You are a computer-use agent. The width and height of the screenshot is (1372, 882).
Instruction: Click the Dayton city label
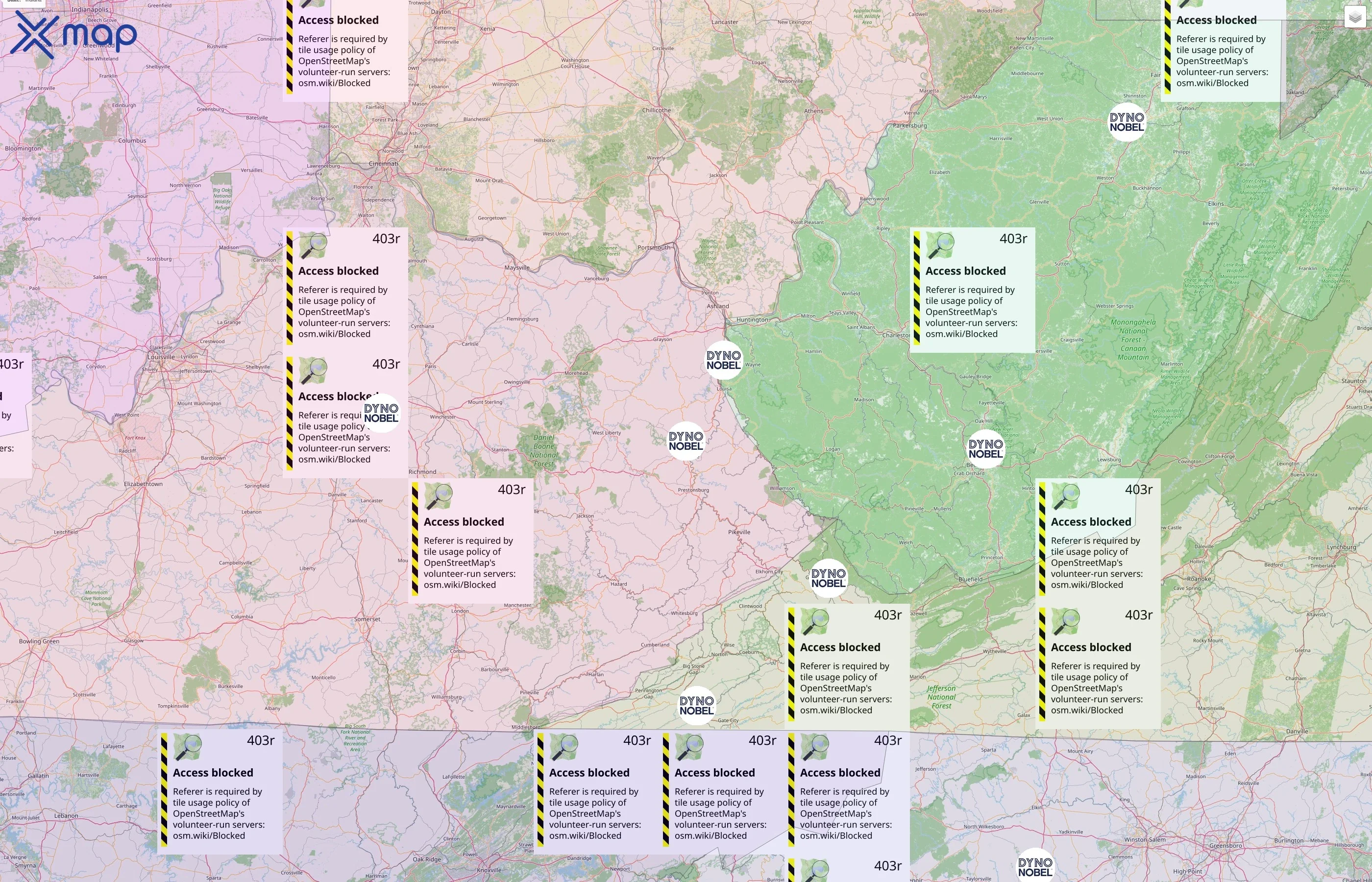point(441,11)
